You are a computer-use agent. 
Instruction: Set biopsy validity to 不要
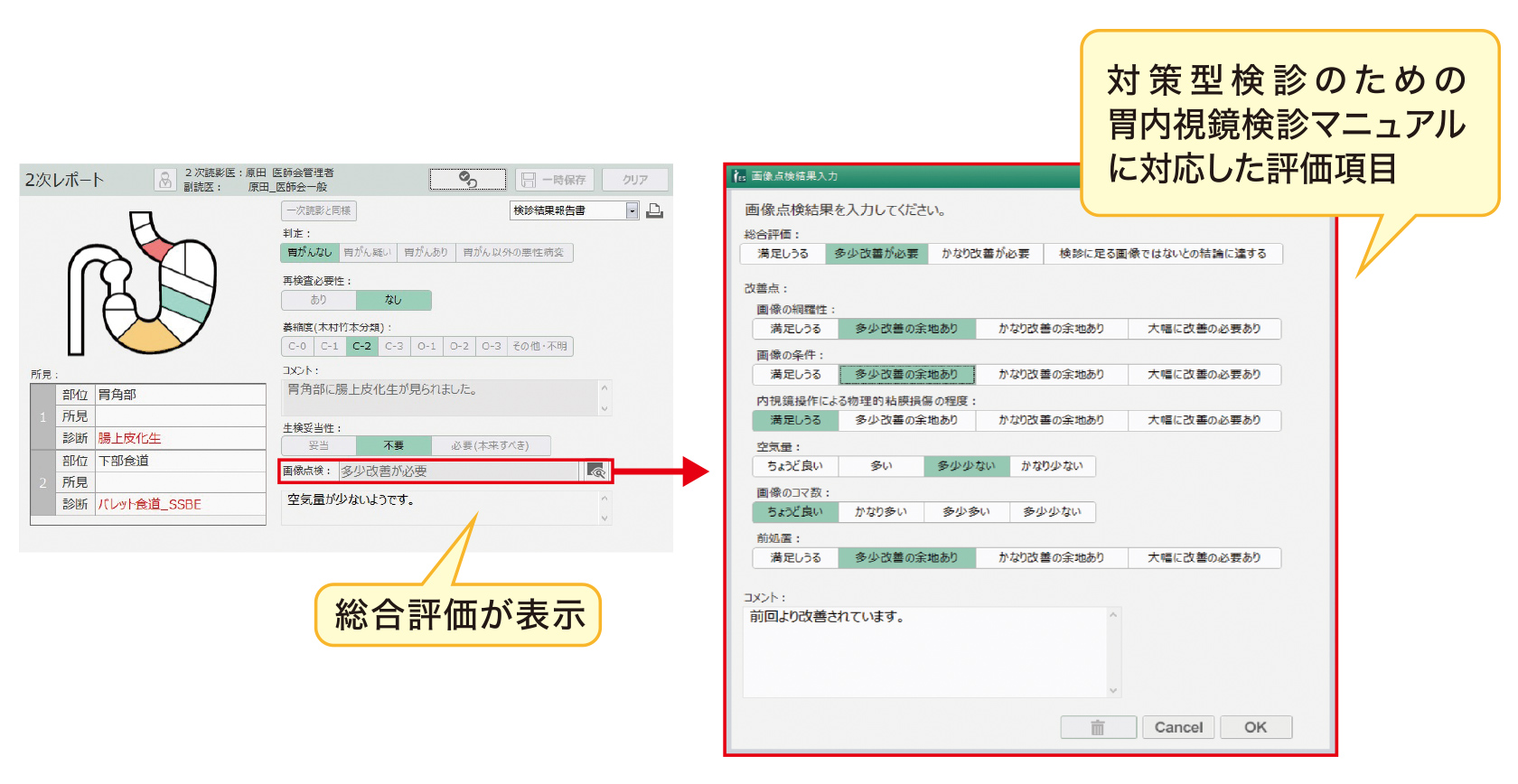(x=393, y=445)
